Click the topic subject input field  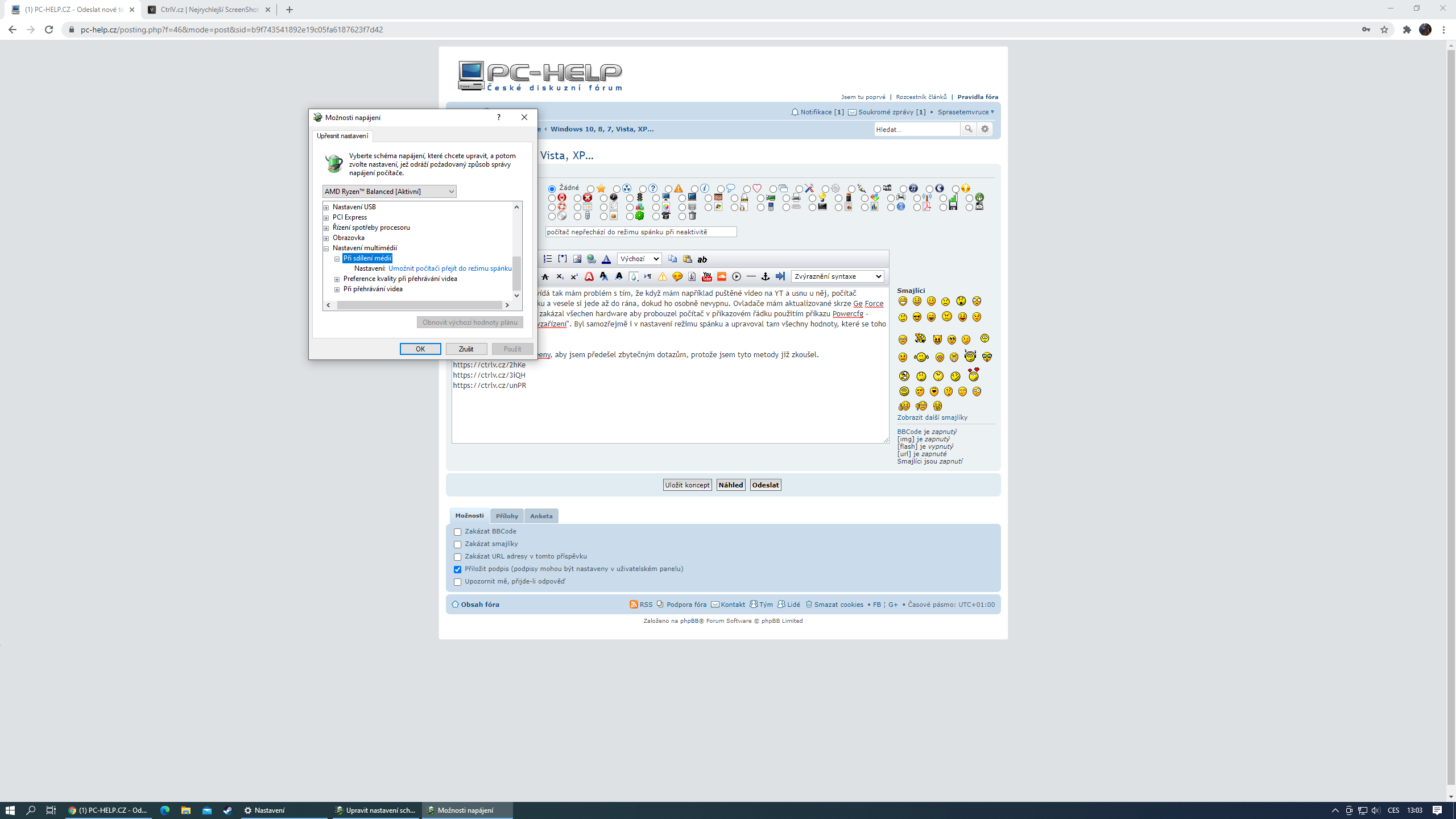click(x=640, y=232)
